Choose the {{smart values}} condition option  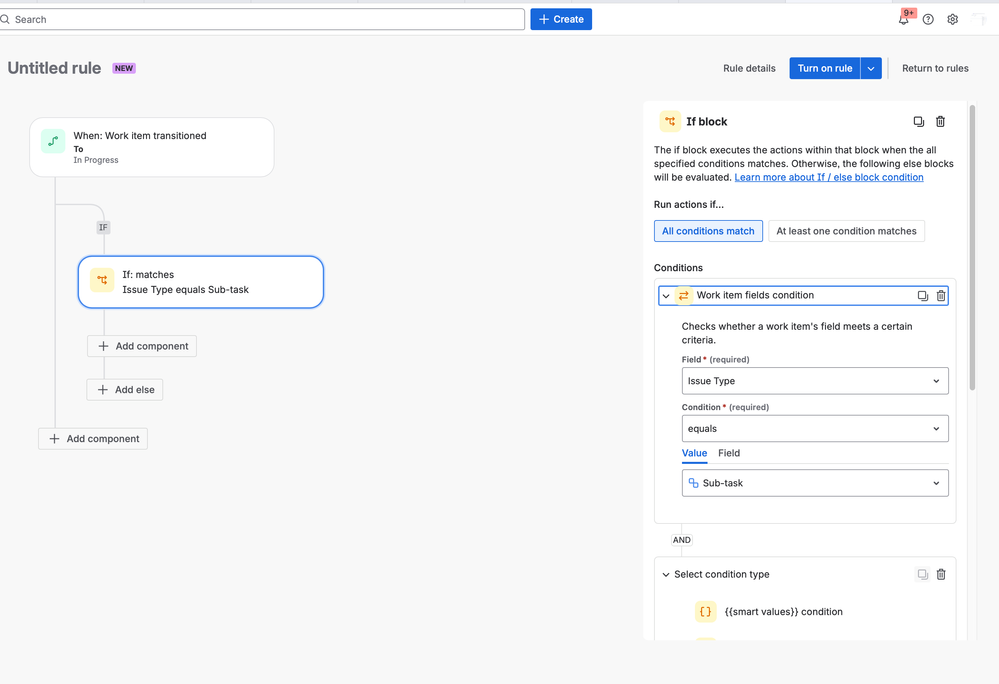point(784,611)
